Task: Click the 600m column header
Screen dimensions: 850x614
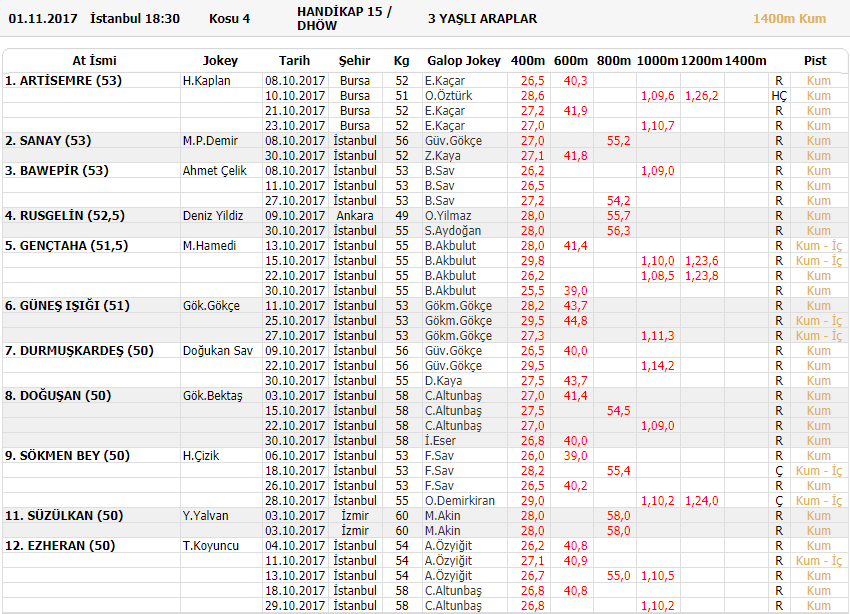Action: pos(571,61)
